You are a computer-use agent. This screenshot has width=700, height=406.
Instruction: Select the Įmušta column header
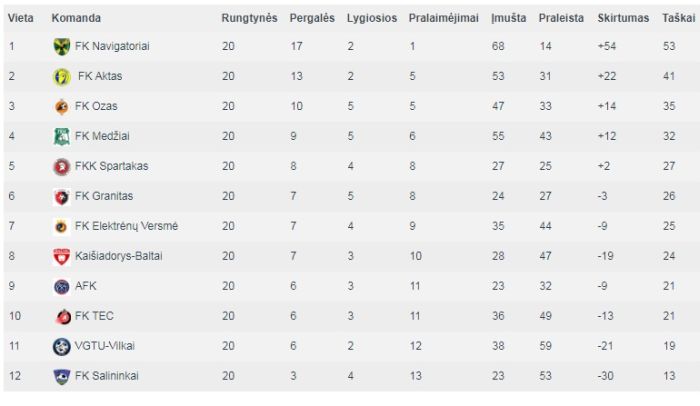click(508, 18)
